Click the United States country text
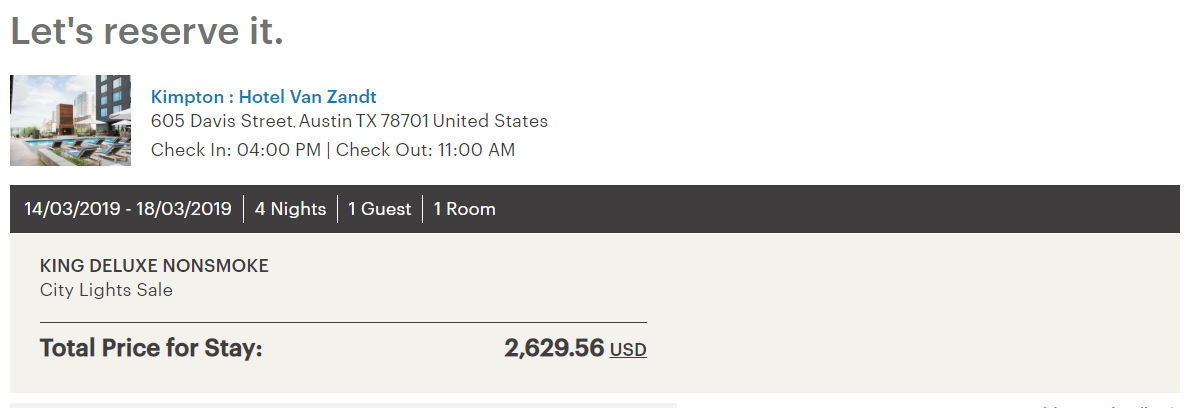The height and width of the screenshot is (408, 1185). 491,121
